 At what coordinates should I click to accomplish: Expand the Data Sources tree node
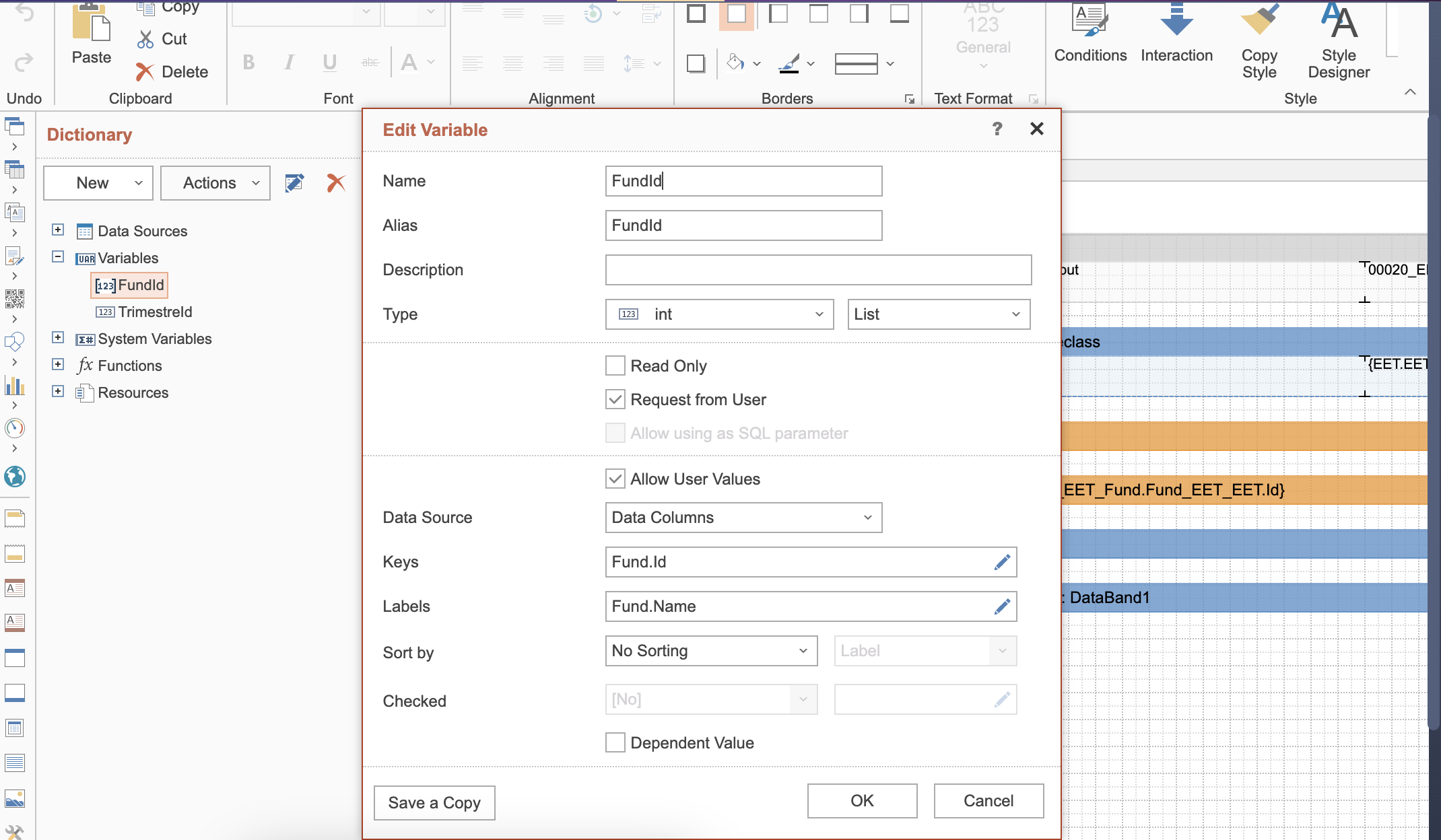[x=58, y=230]
